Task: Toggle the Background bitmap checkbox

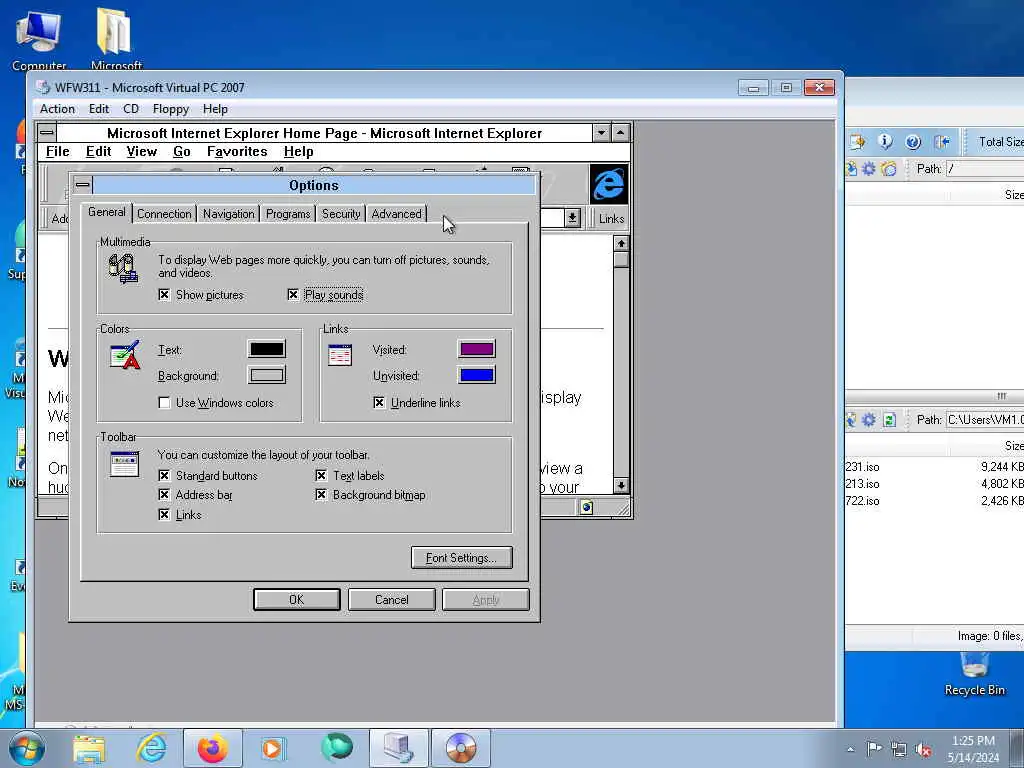Action: (321, 495)
